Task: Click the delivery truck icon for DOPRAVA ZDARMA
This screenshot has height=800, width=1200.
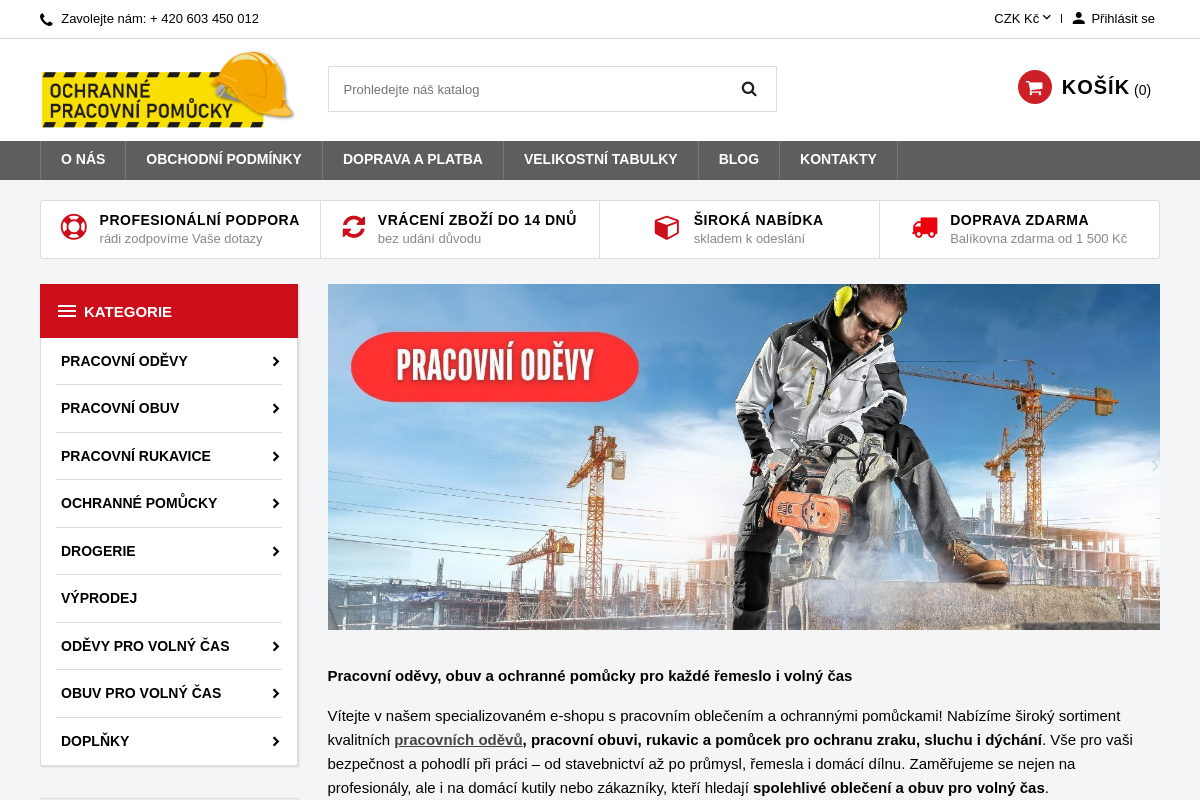Action: [925, 227]
